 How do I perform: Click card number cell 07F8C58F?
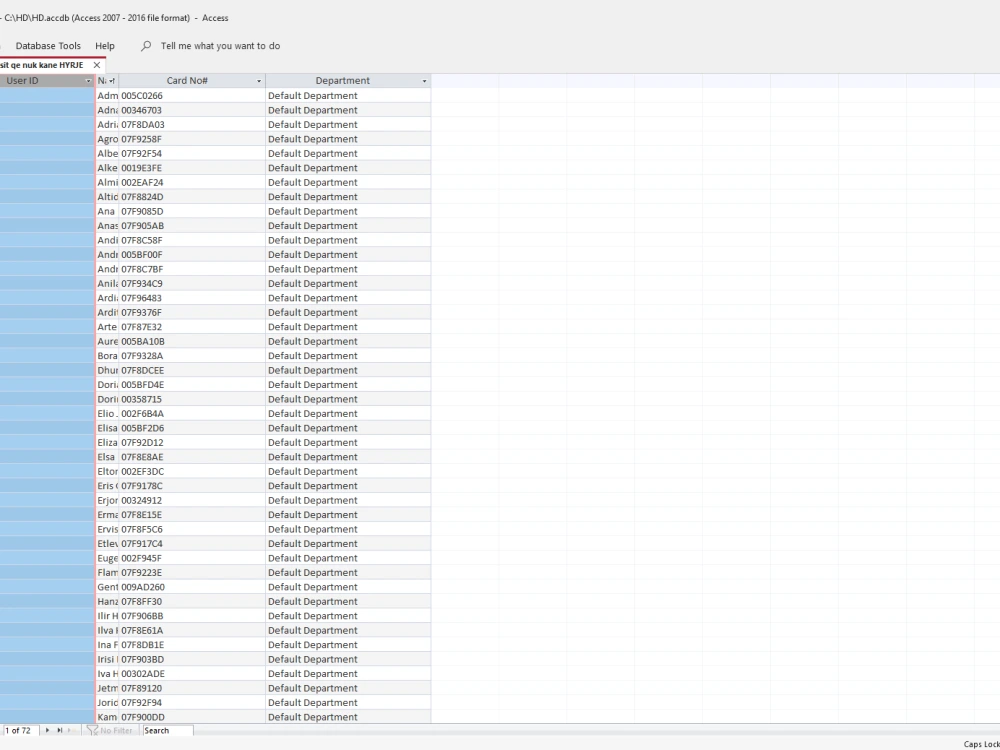click(x=192, y=240)
